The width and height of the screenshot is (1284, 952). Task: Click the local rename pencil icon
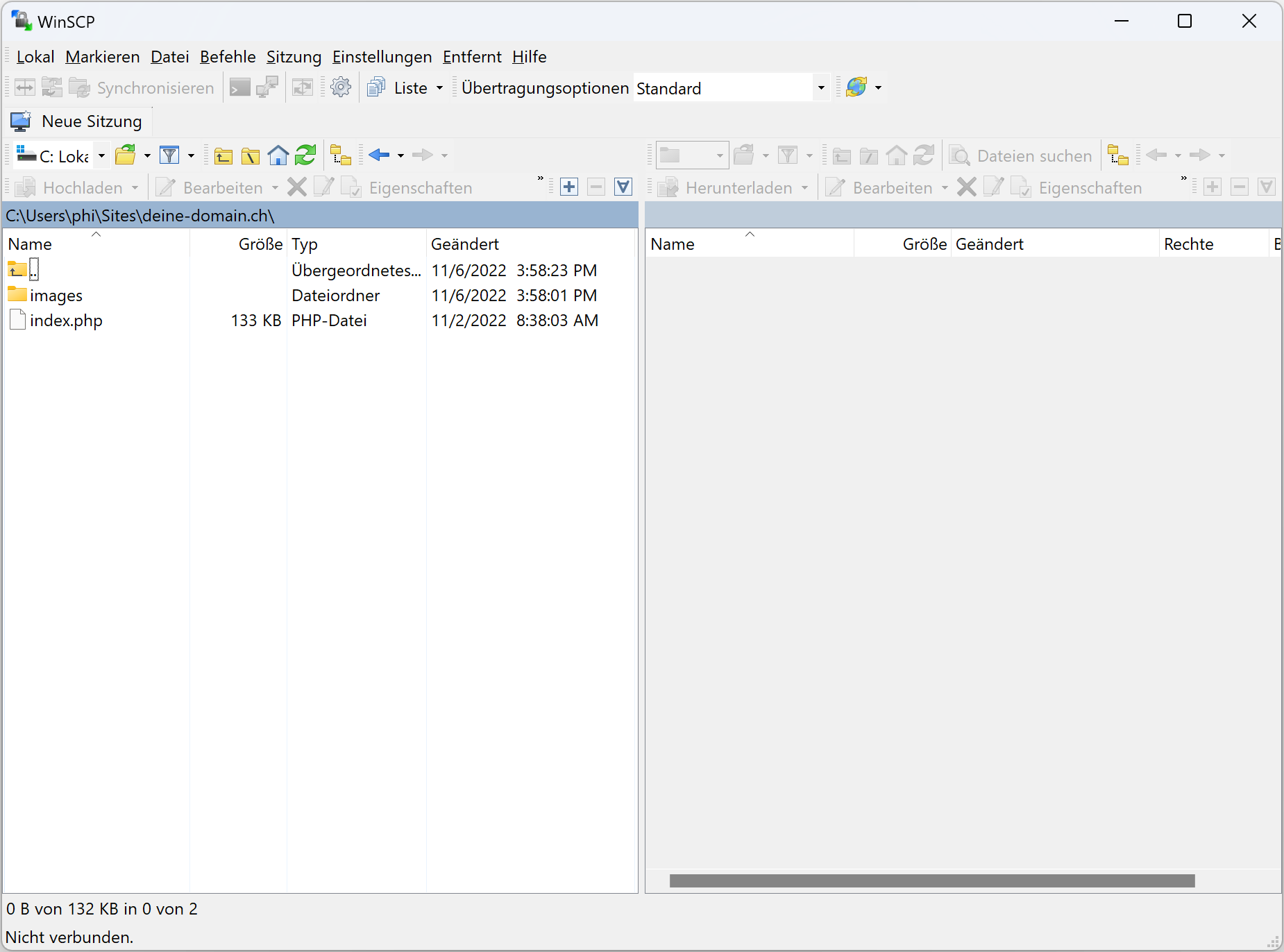(x=323, y=187)
